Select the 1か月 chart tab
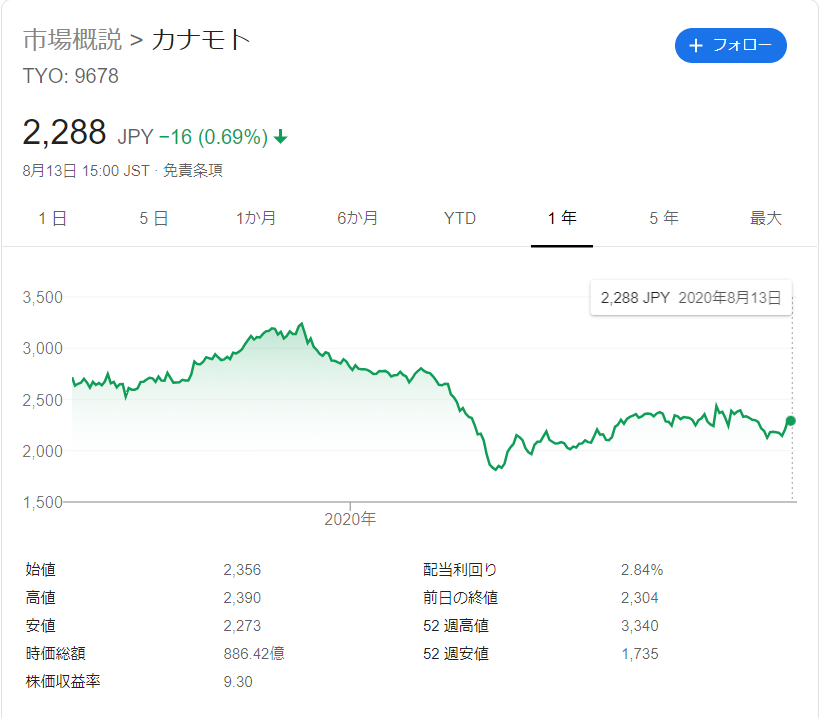This screenshot has height=718, width=824. click(256, 218)
